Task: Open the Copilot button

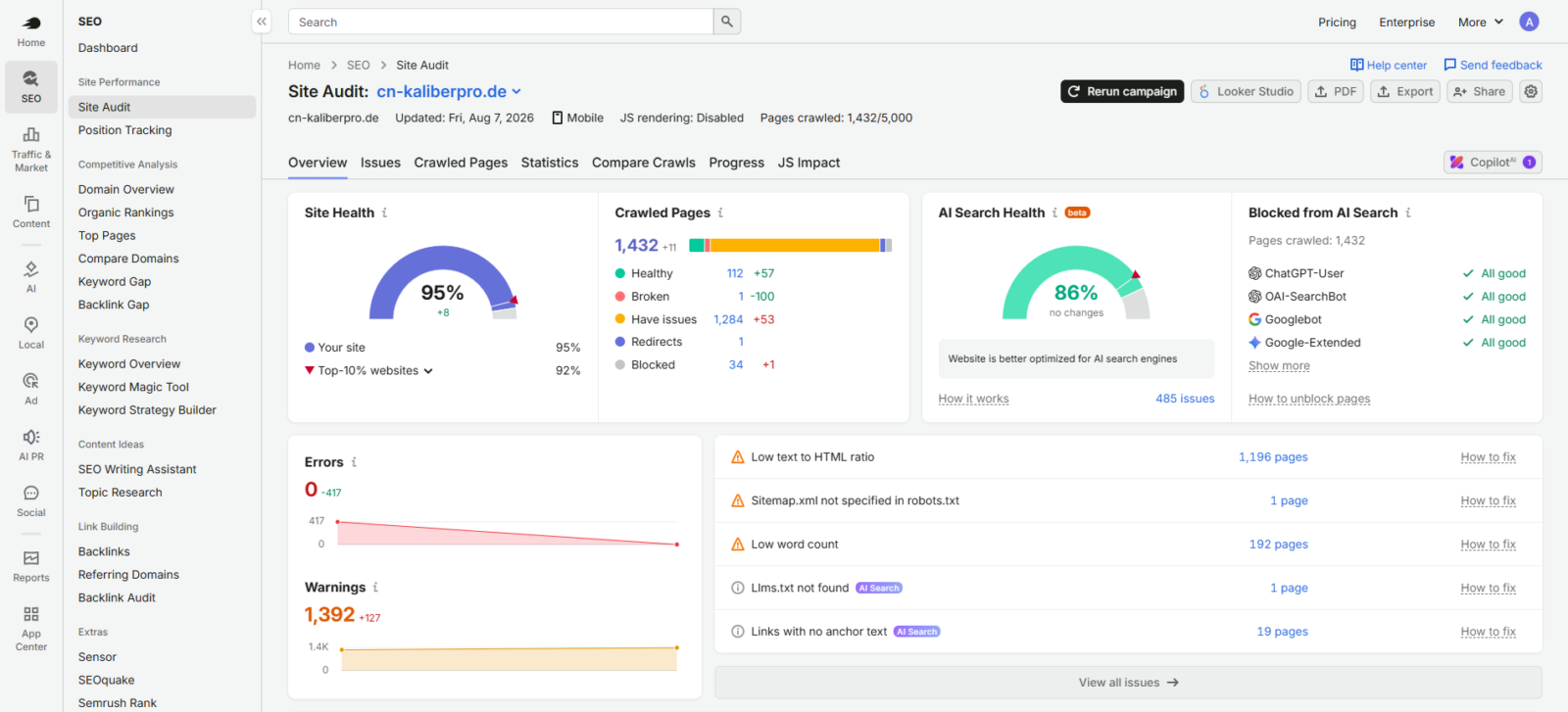Action: click(x=1493, y=163)
